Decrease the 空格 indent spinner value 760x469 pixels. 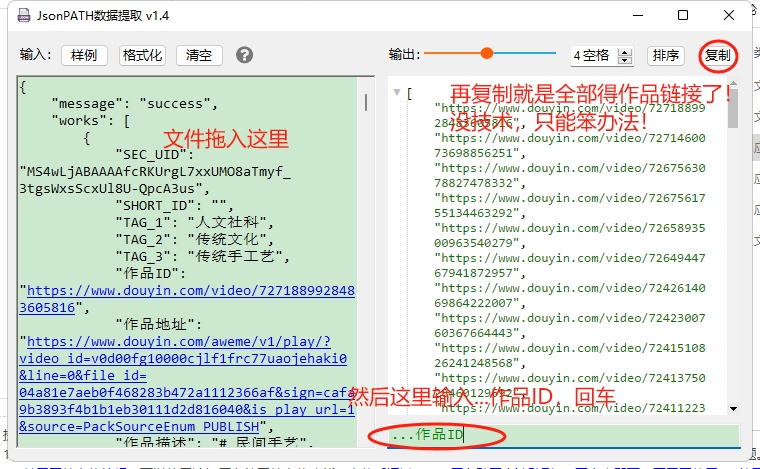625,60
